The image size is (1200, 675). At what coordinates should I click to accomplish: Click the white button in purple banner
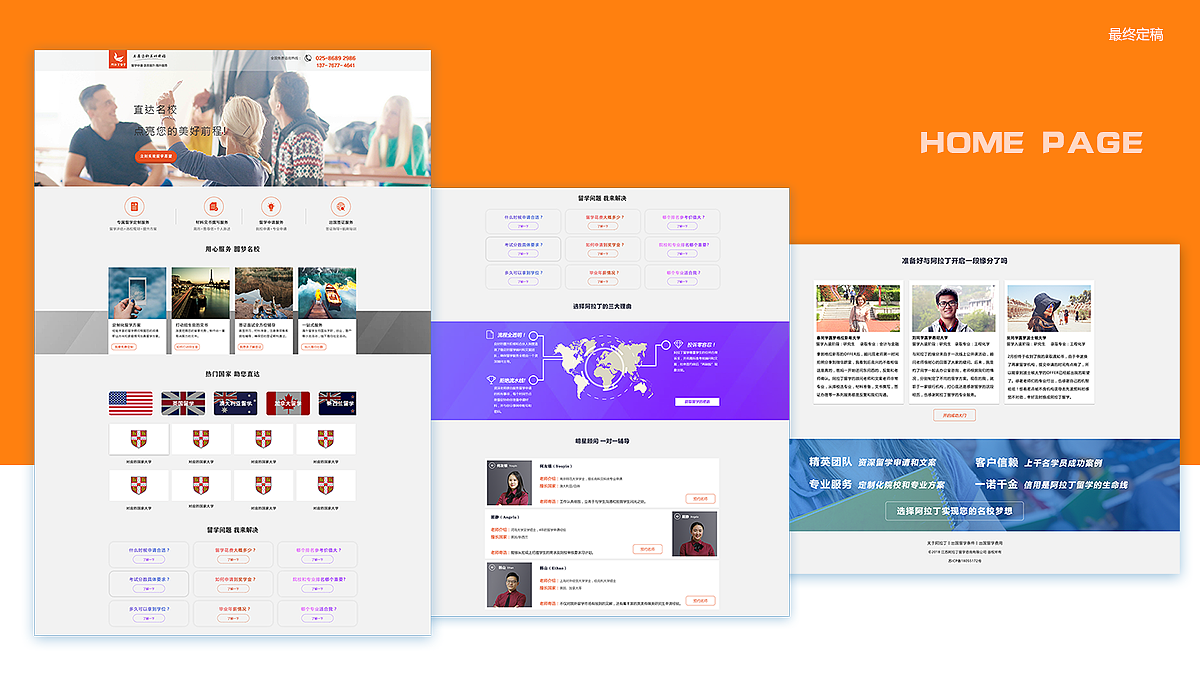(x=697, y=402)
